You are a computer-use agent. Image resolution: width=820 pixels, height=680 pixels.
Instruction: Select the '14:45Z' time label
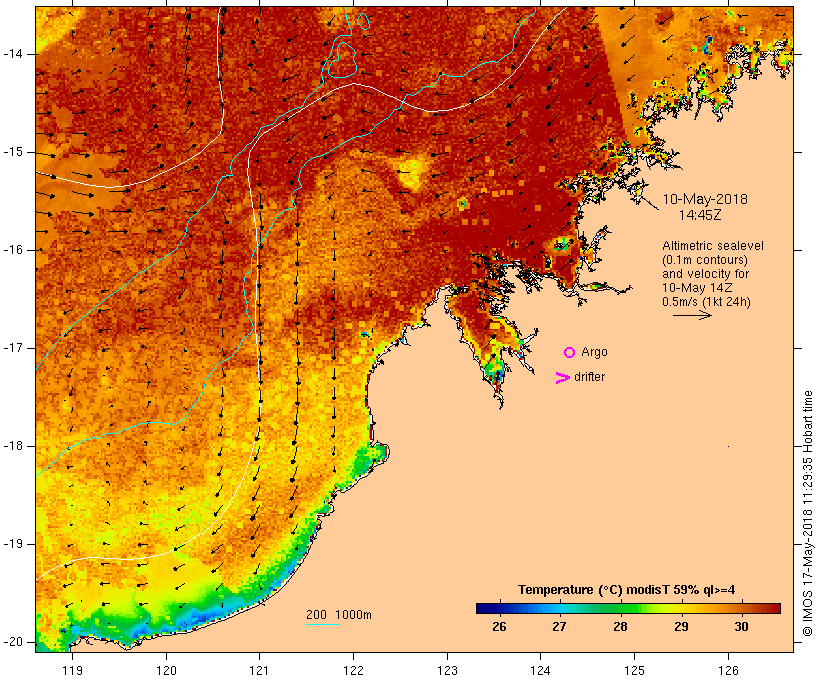pyautogui.click(x=700, y=215)
